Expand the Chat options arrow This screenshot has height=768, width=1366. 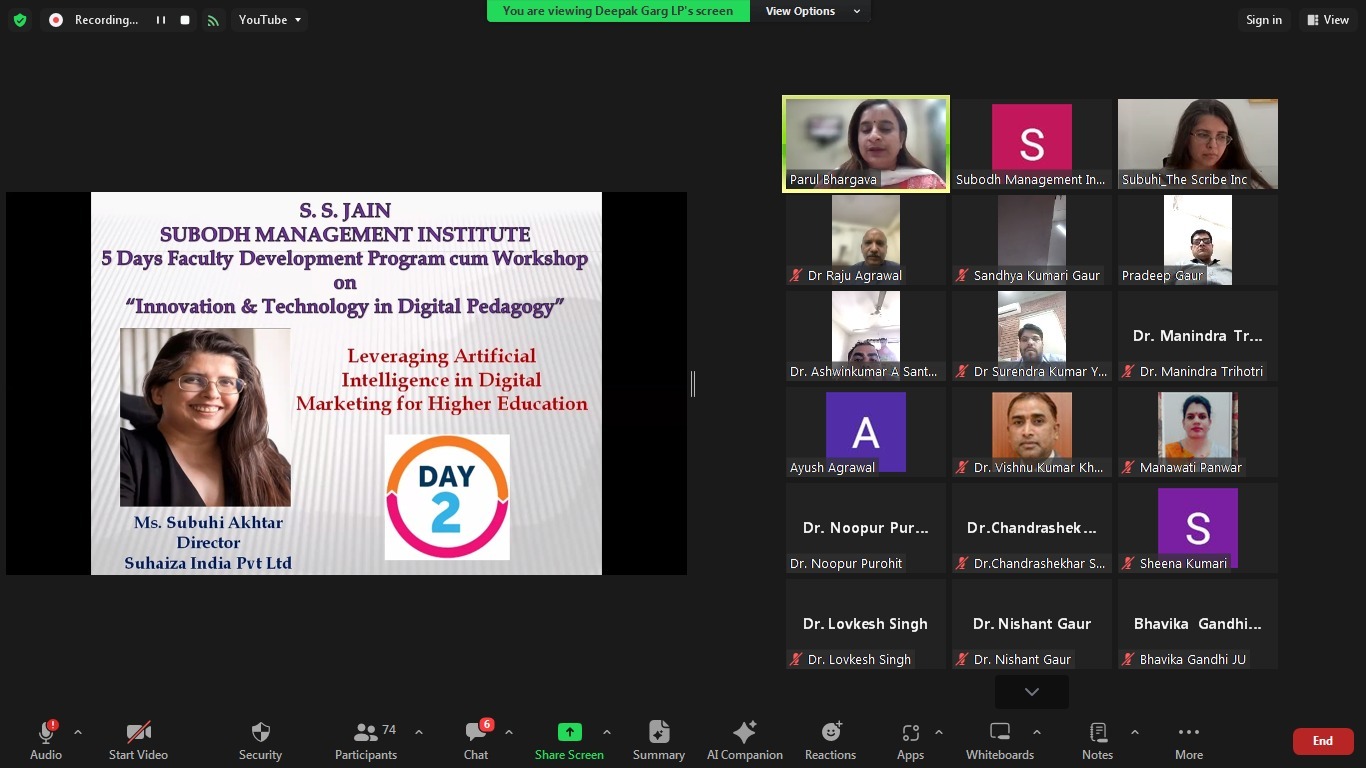tap(508, 733)
